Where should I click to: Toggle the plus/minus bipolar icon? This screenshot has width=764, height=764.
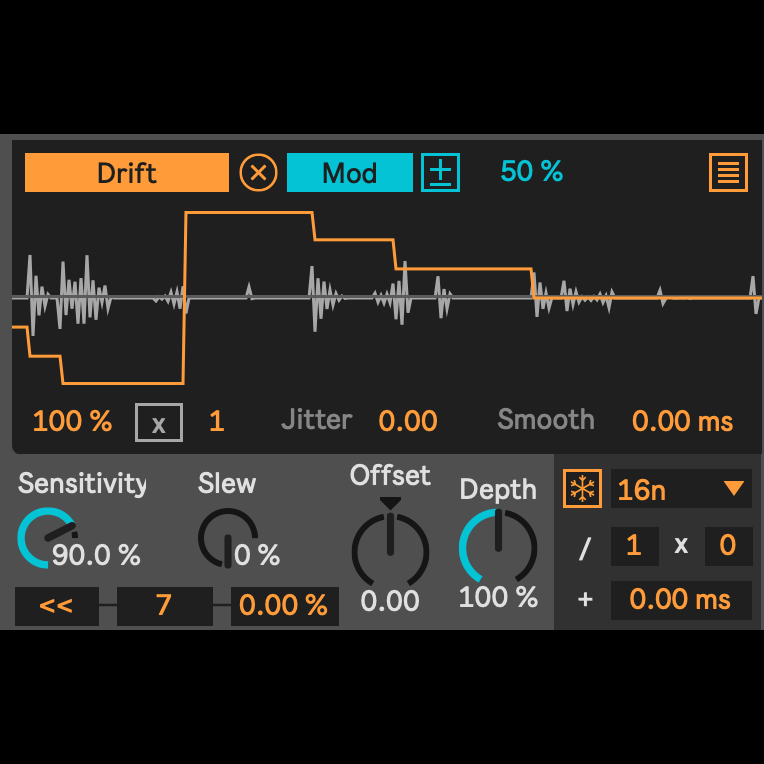pyautogui.click(x=440, y=172)
